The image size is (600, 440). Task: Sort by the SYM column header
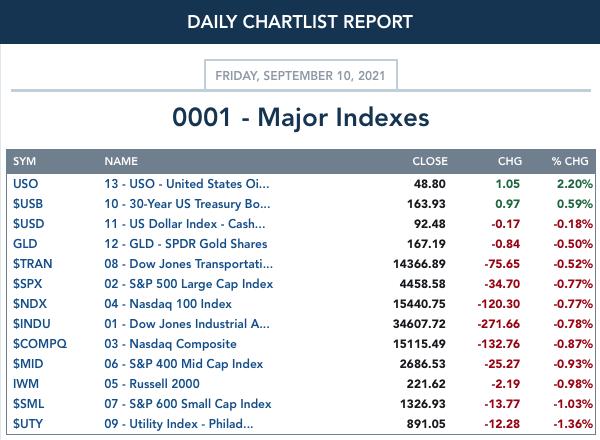tap(24, 161)
